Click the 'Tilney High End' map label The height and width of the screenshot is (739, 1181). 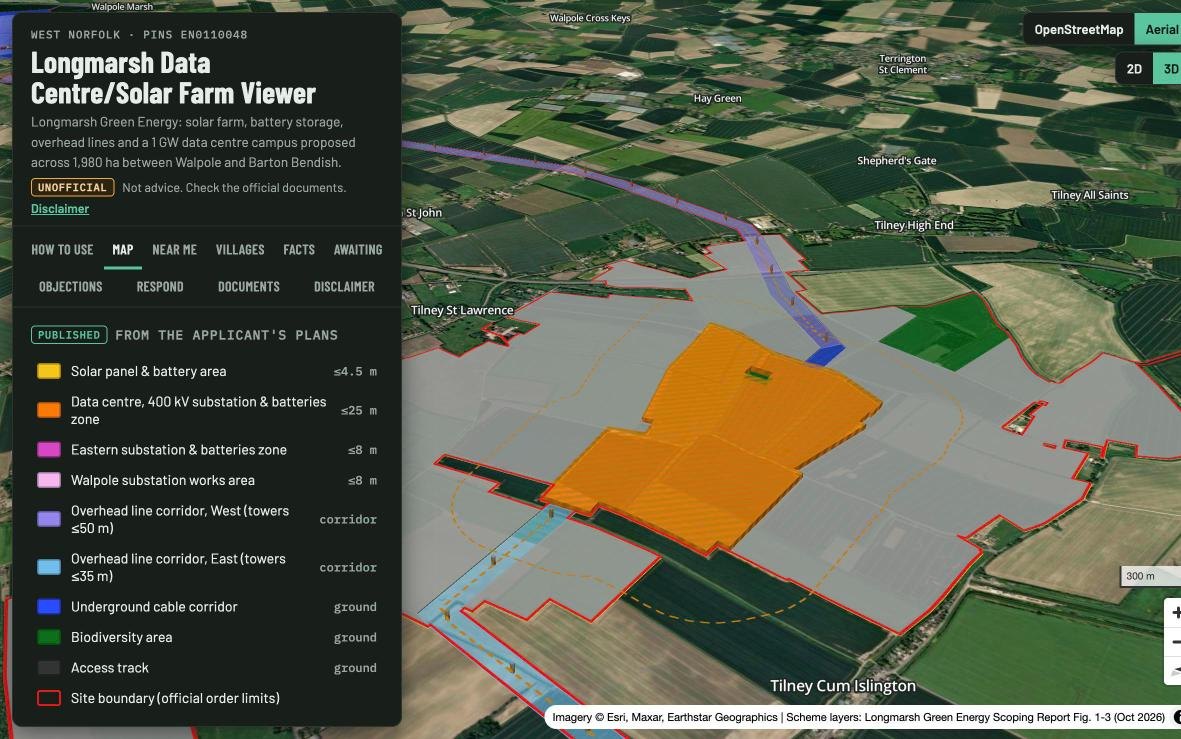click(914, 225)
